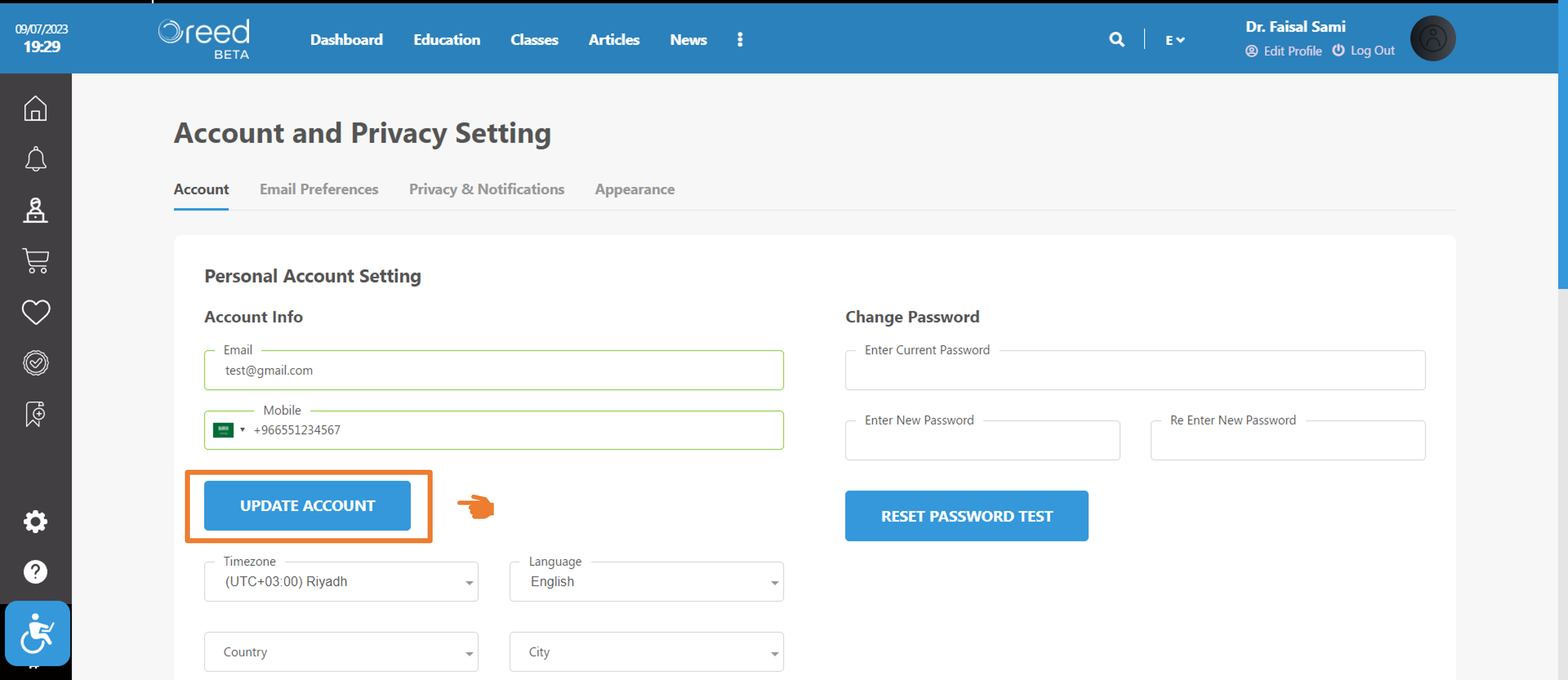Viewport: 1568px width, 680px height.
Task: Click the Update Account button
Action: tap(308, 505)
